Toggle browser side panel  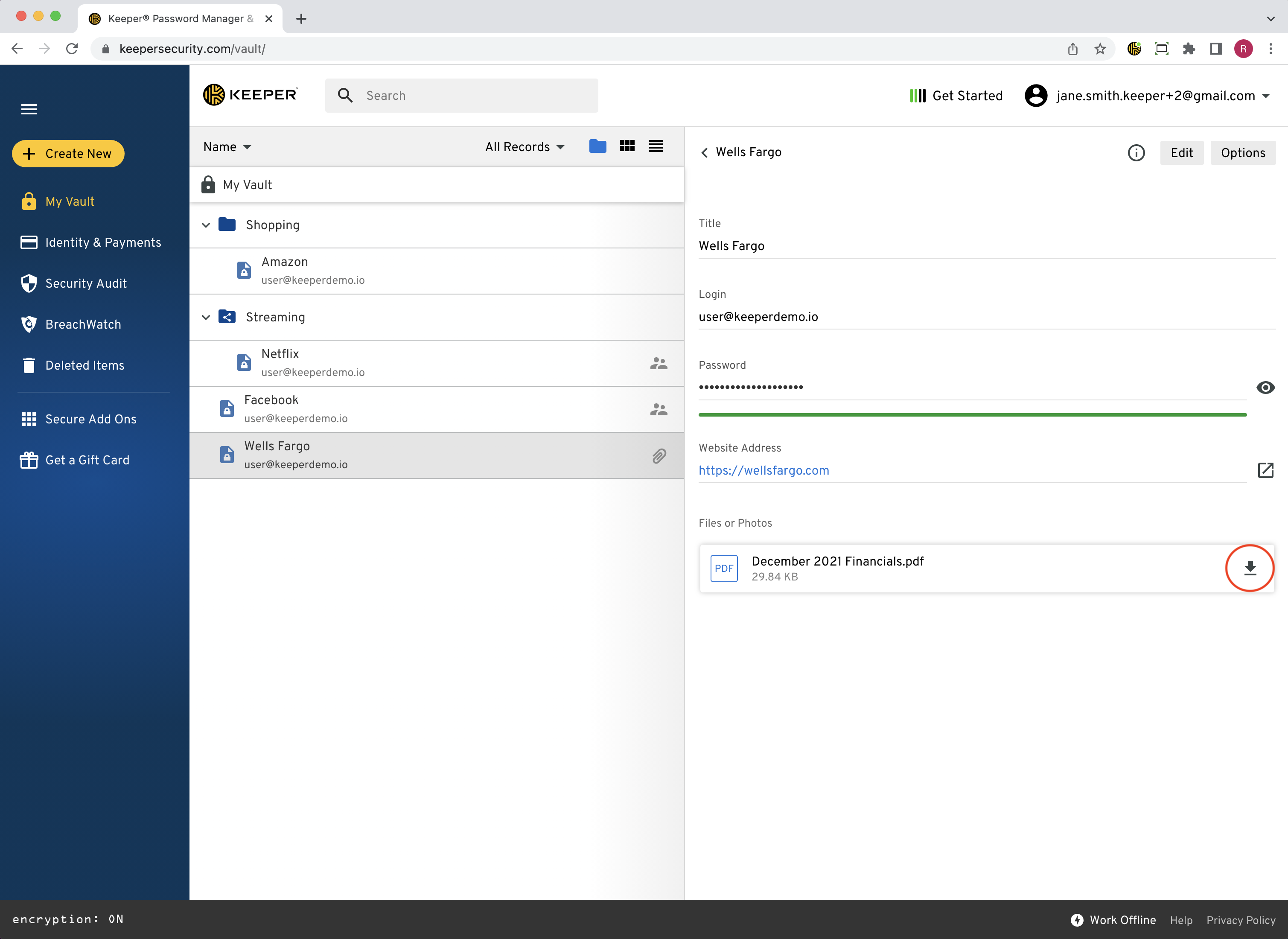coord(1216,49)
